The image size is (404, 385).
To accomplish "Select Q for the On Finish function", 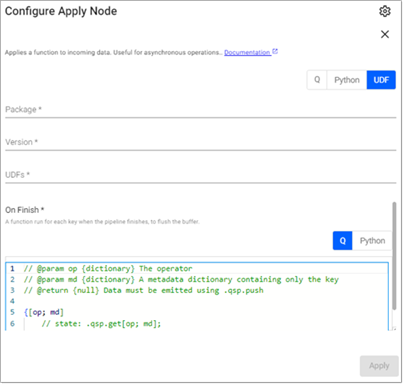I will pyautogui.click(x=342, y=241).
